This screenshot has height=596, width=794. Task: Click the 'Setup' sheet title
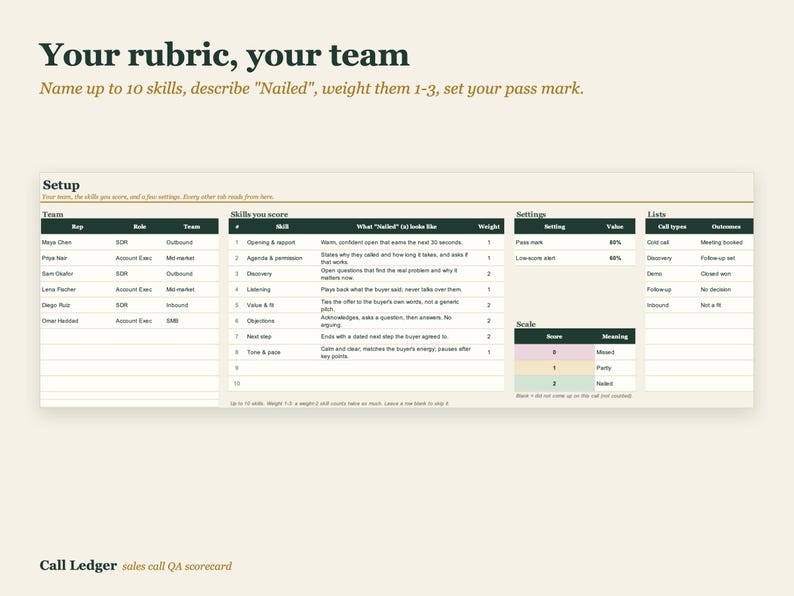pos(61,185)
